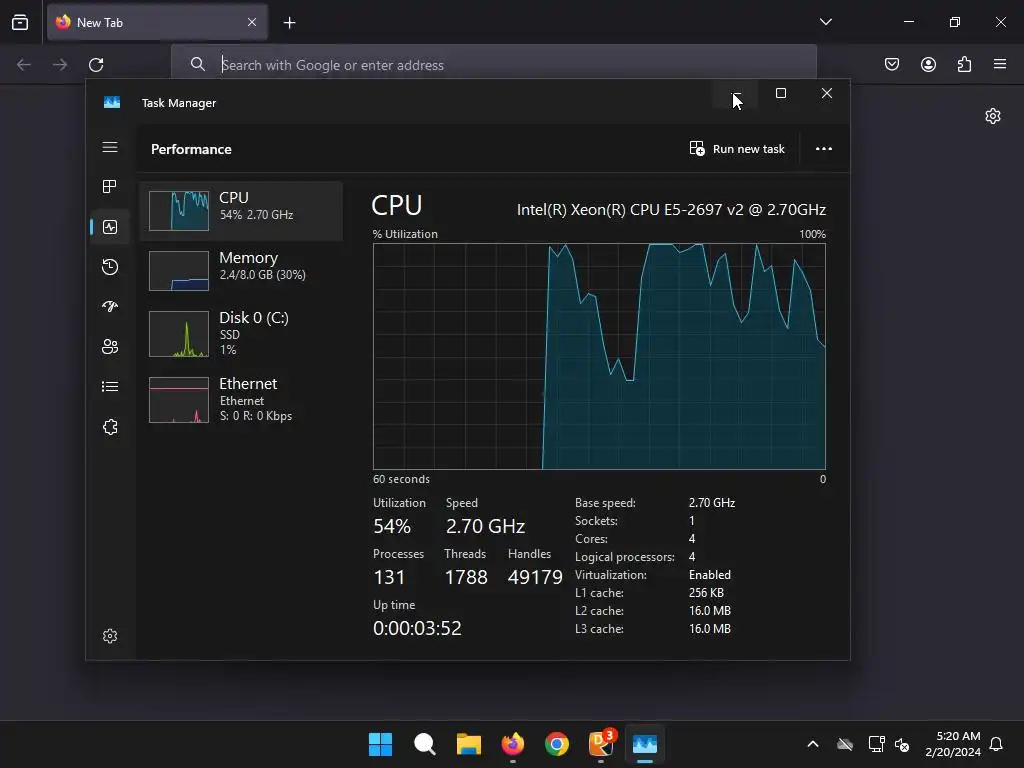Image resolution: width=1024 pixels, height=768 pixels.
Task: Click Firefox back navigation arrow
Action: (x=24, y=65)
